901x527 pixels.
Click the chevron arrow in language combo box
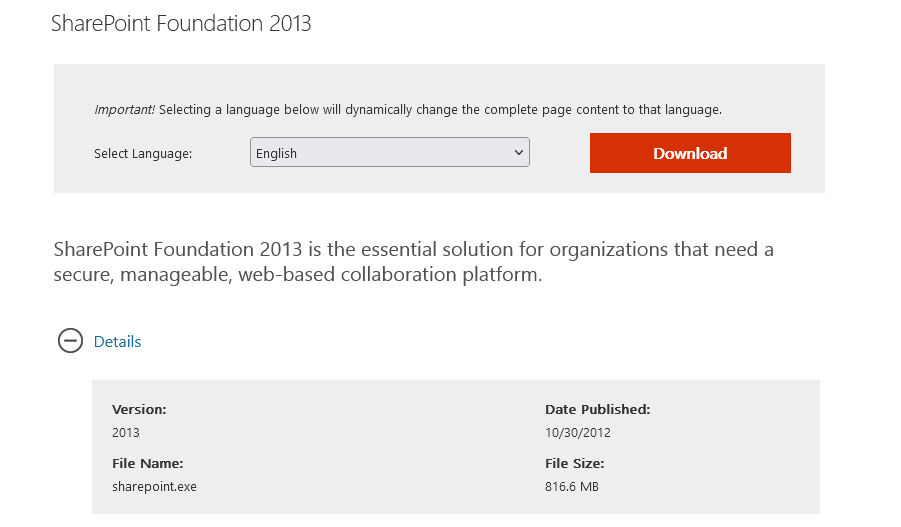518,153
